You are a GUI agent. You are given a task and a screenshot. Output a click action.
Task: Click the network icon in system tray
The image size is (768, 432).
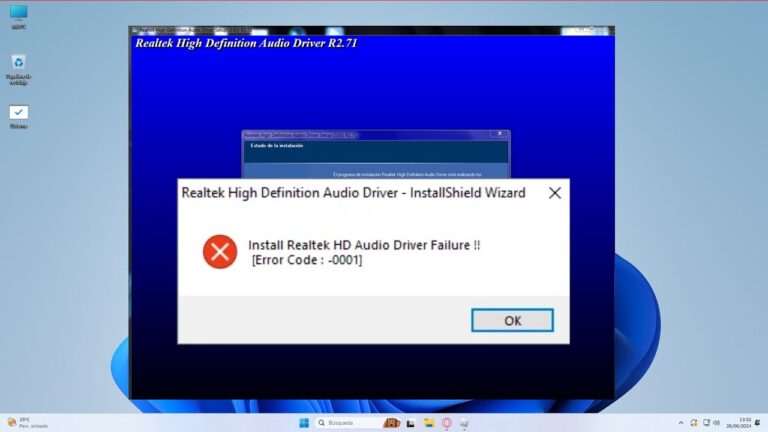click(705, 423)
